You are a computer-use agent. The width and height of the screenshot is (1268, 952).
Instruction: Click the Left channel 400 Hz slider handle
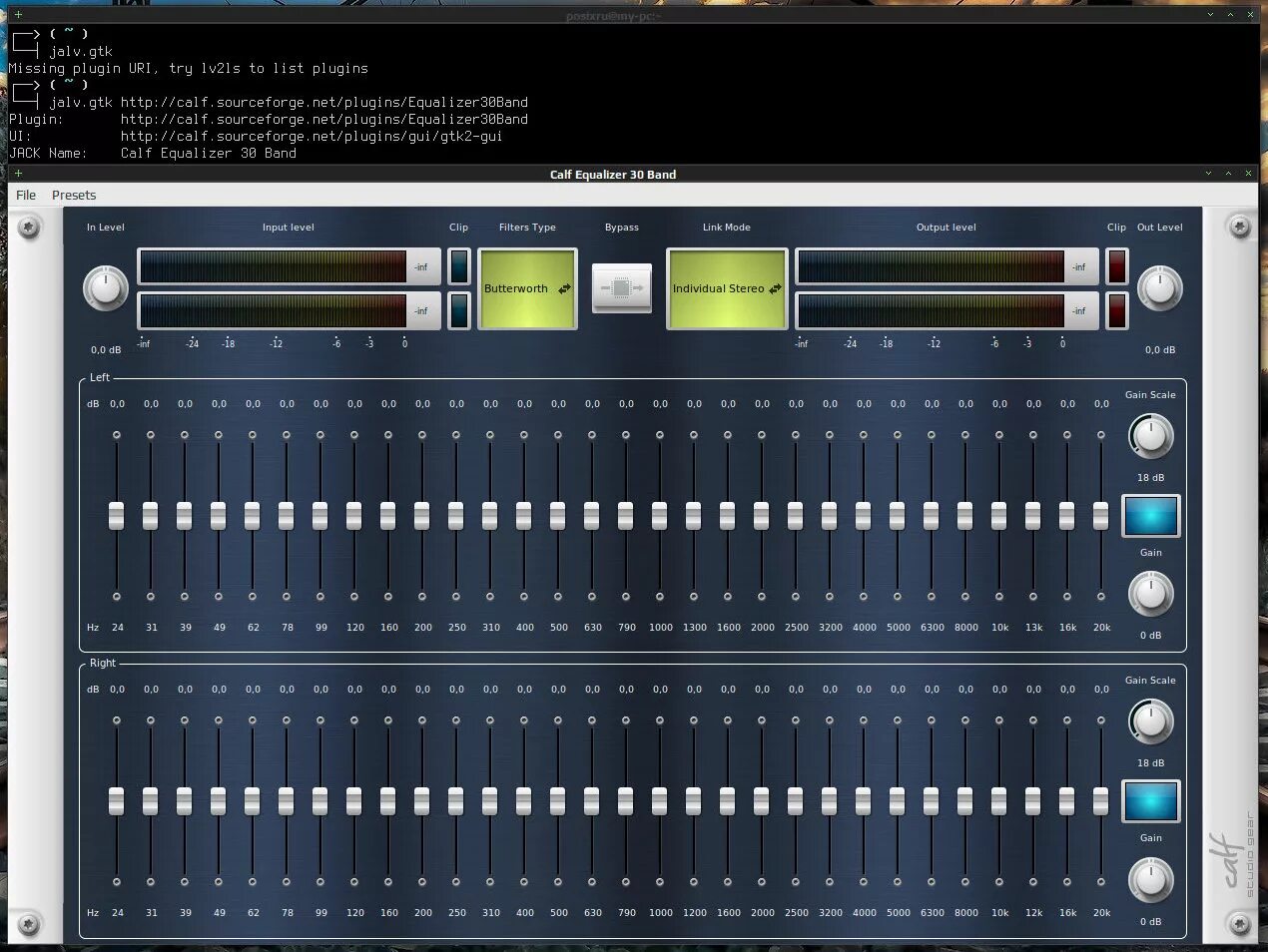[x=524, y=516]
